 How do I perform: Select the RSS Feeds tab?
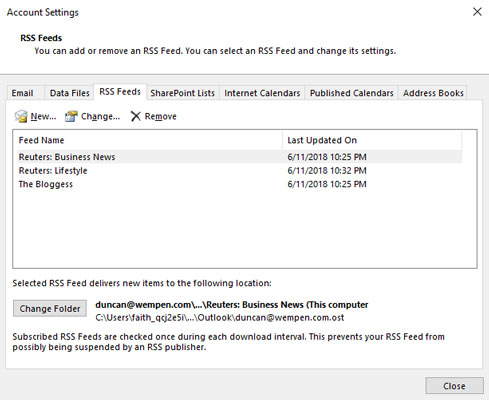click(x=120, y=92)
